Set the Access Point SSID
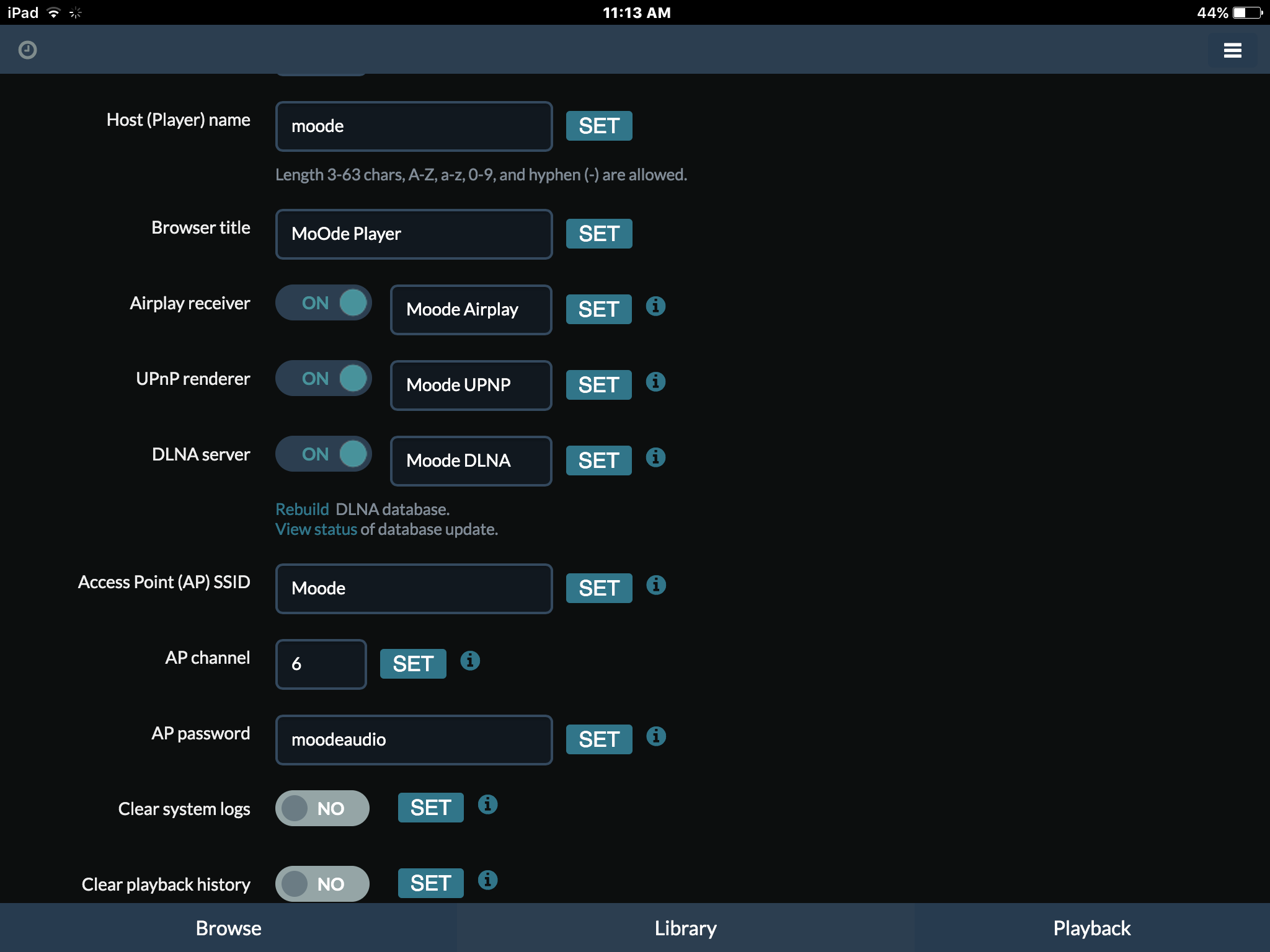The width and height of the screenshot is (1270, 952). point(599,588)
